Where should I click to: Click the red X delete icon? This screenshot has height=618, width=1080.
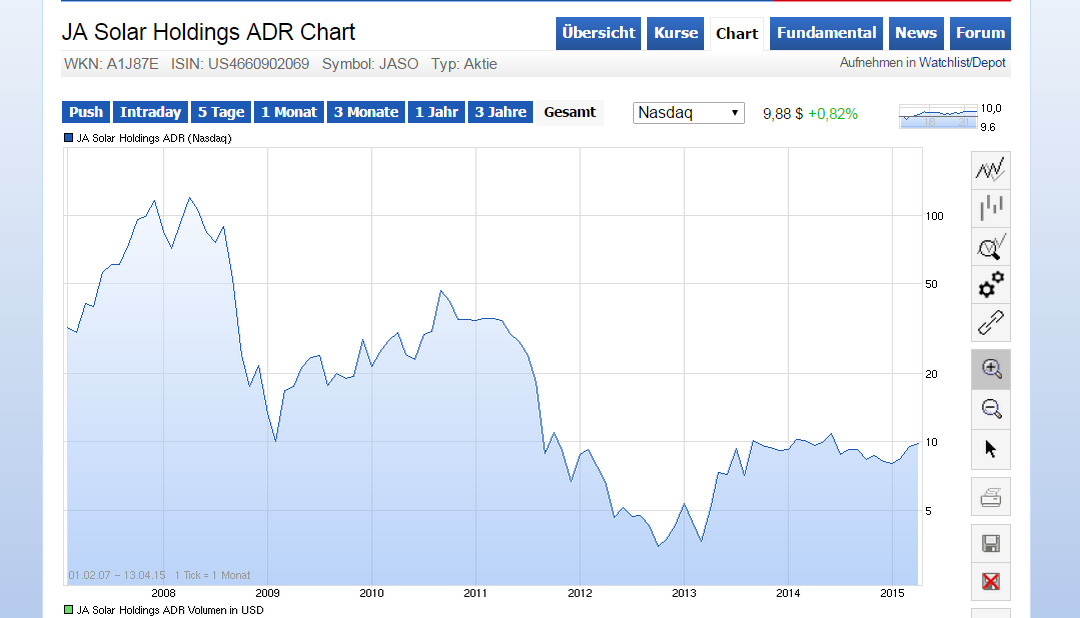(991, 582)
